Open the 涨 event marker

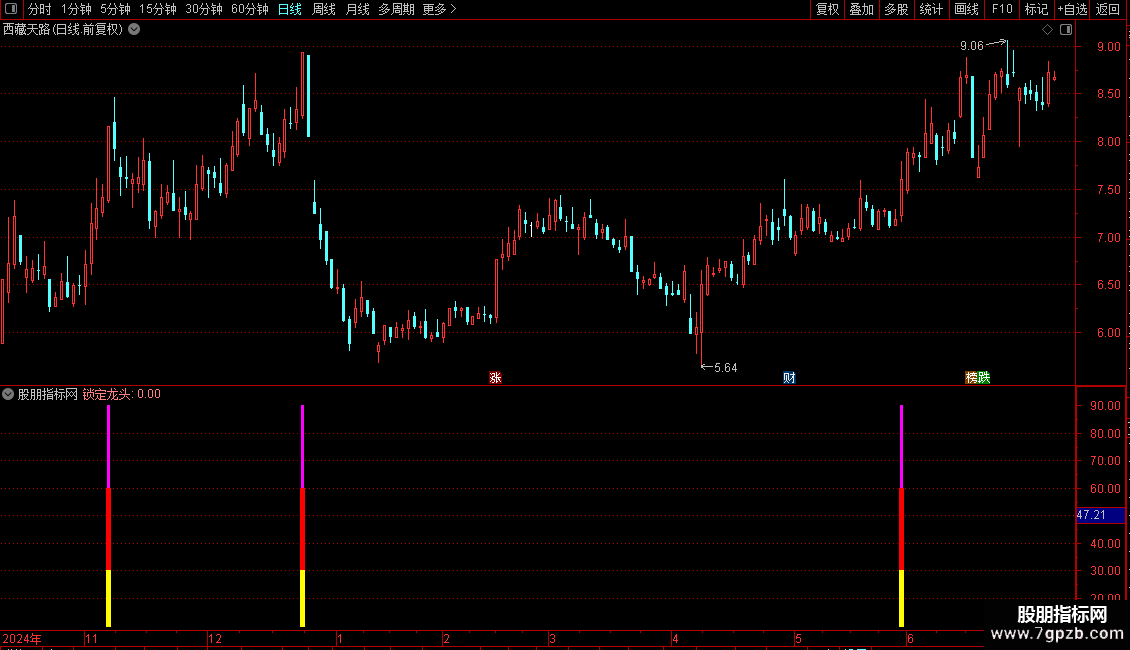click(495, 378)
